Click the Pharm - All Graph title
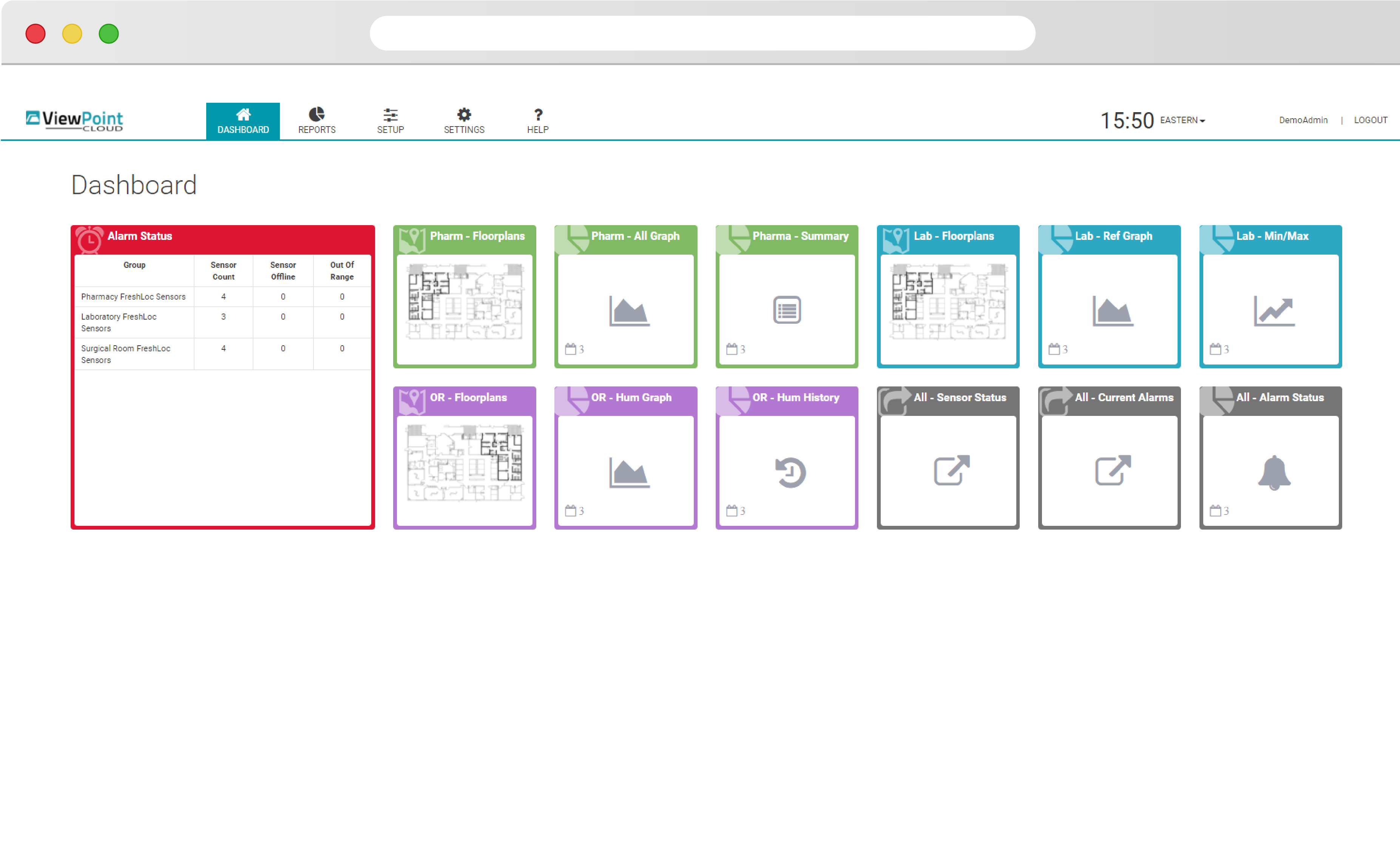The image size is (1400, 859). click(x=635, y=236)
